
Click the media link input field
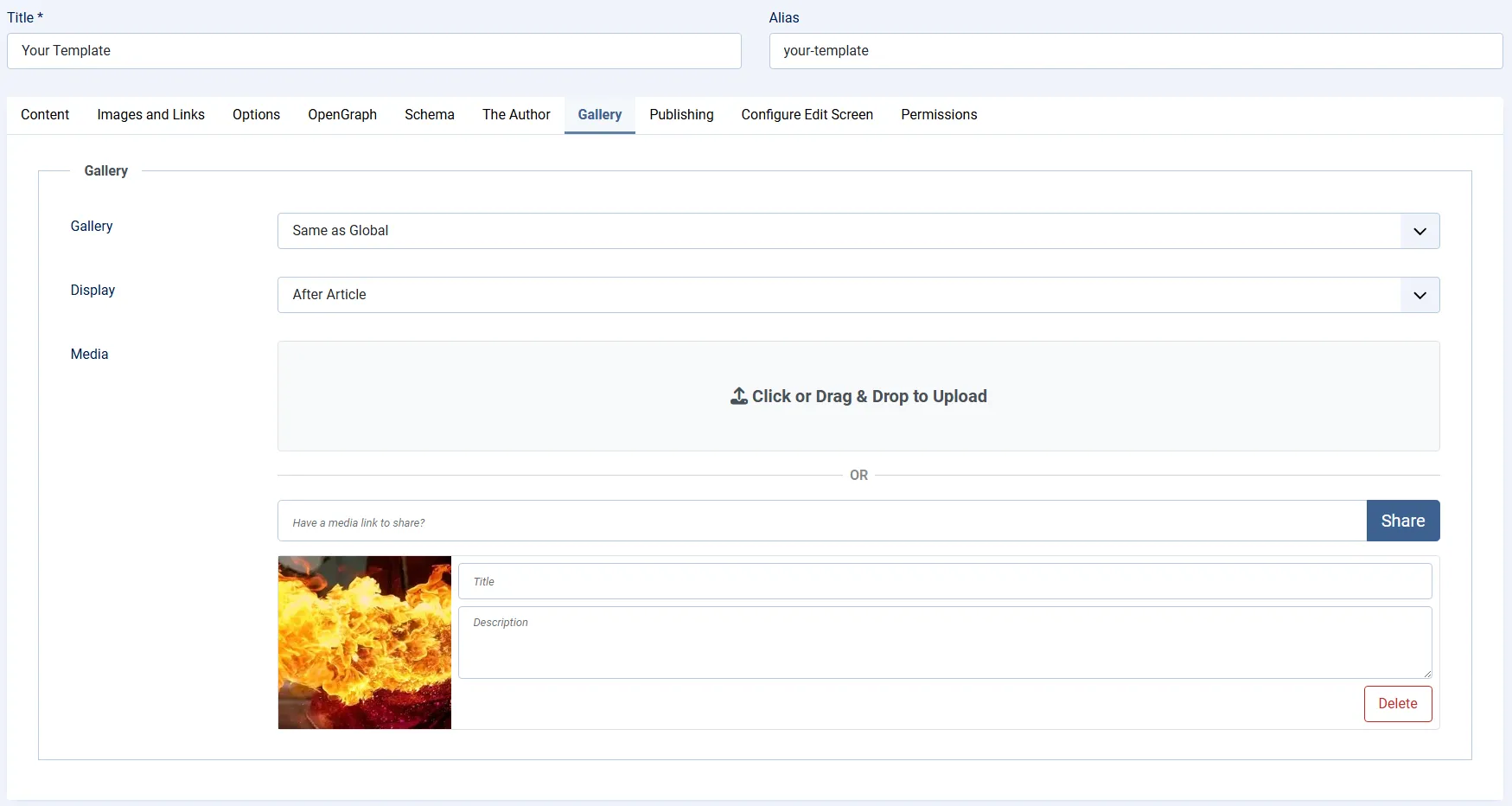point(821,521)
